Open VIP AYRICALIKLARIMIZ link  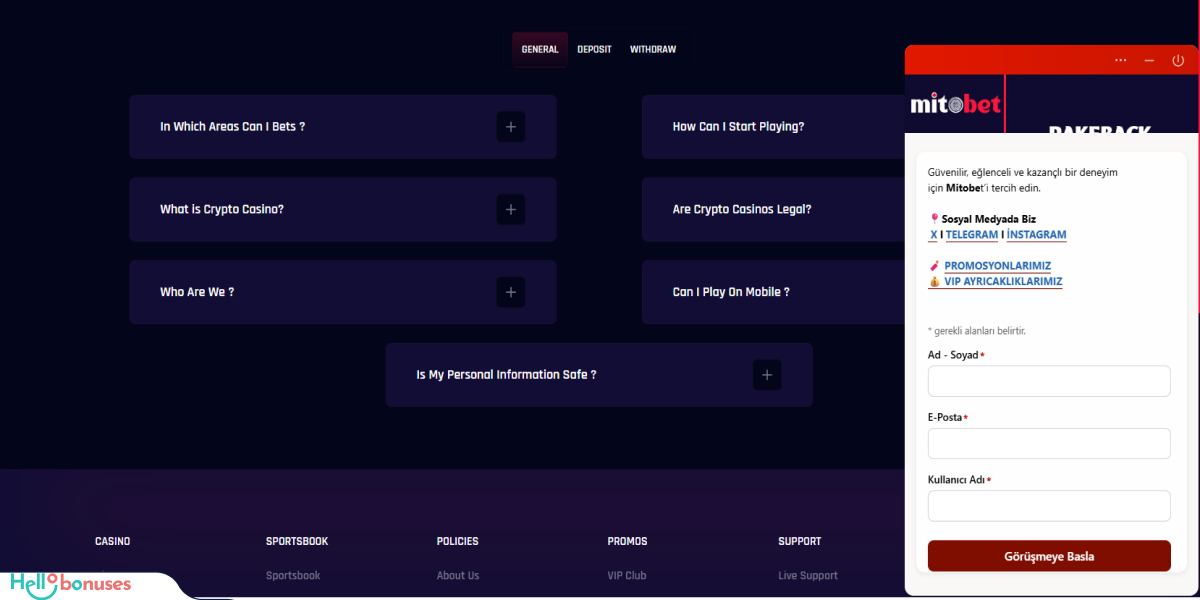[x=1003, y=282]
